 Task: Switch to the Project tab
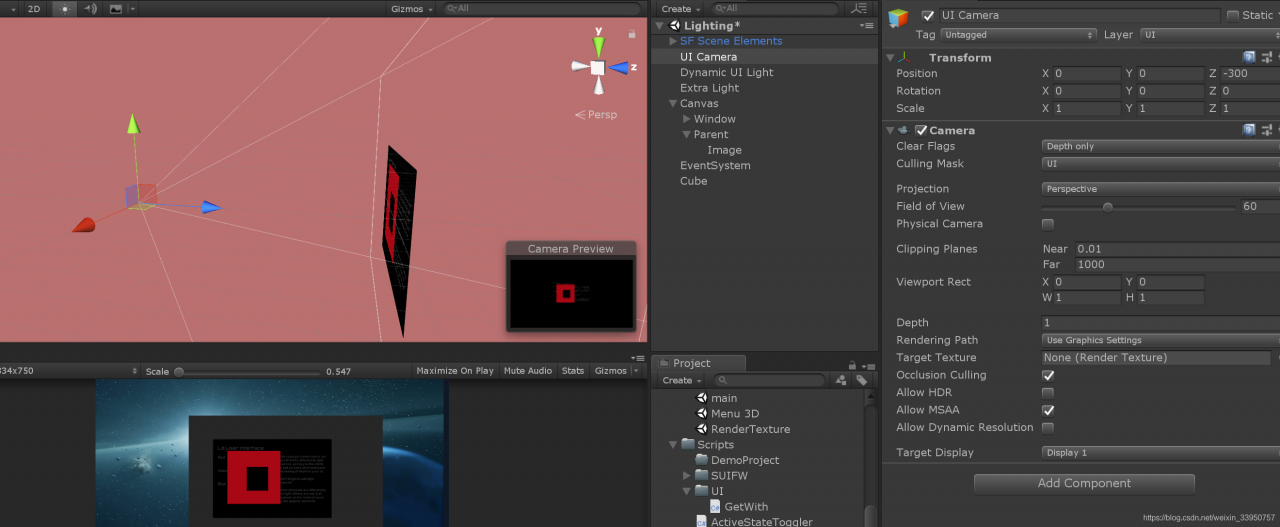(x=692, y=363)
